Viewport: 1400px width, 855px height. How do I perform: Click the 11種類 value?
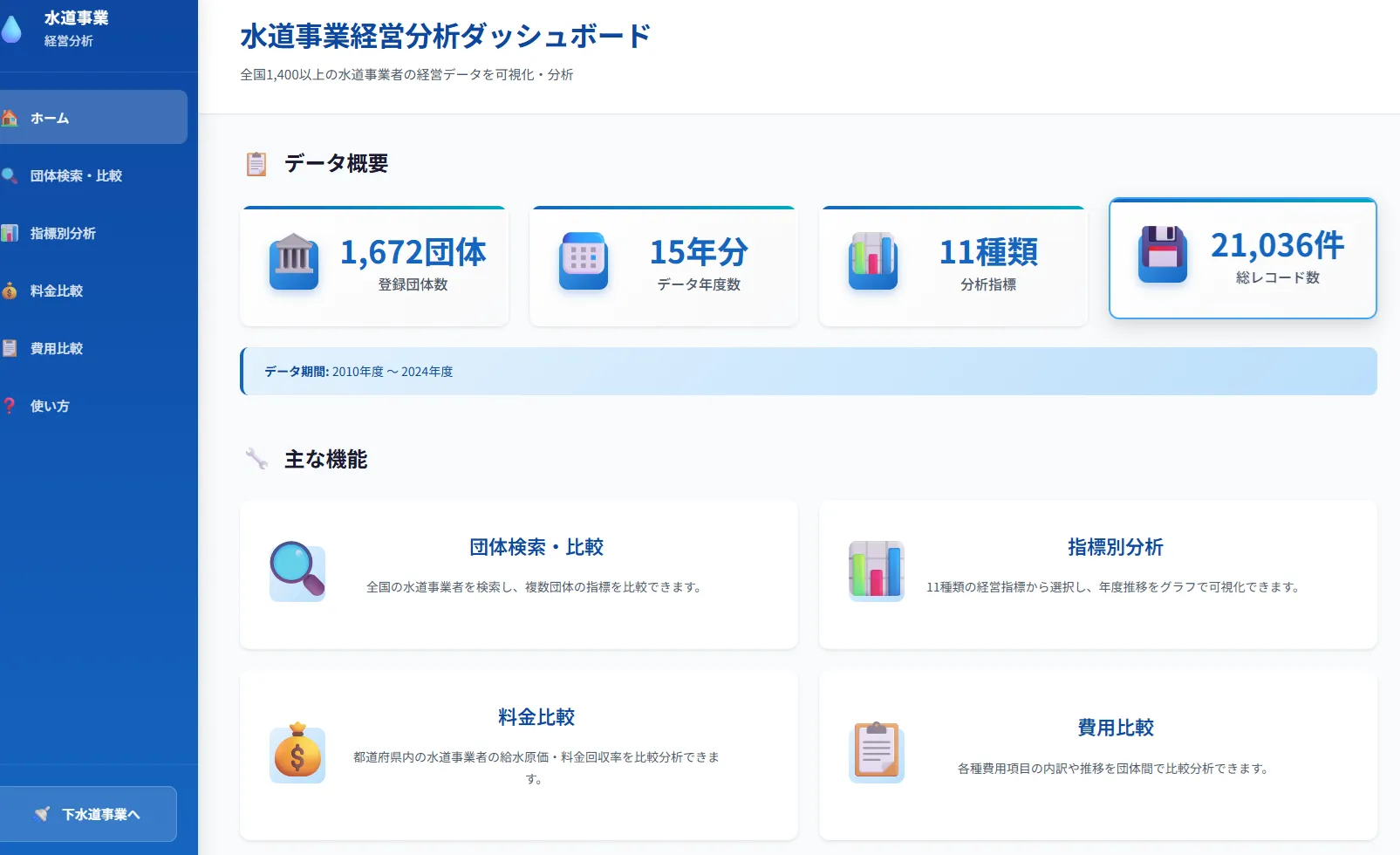(988, 252)
